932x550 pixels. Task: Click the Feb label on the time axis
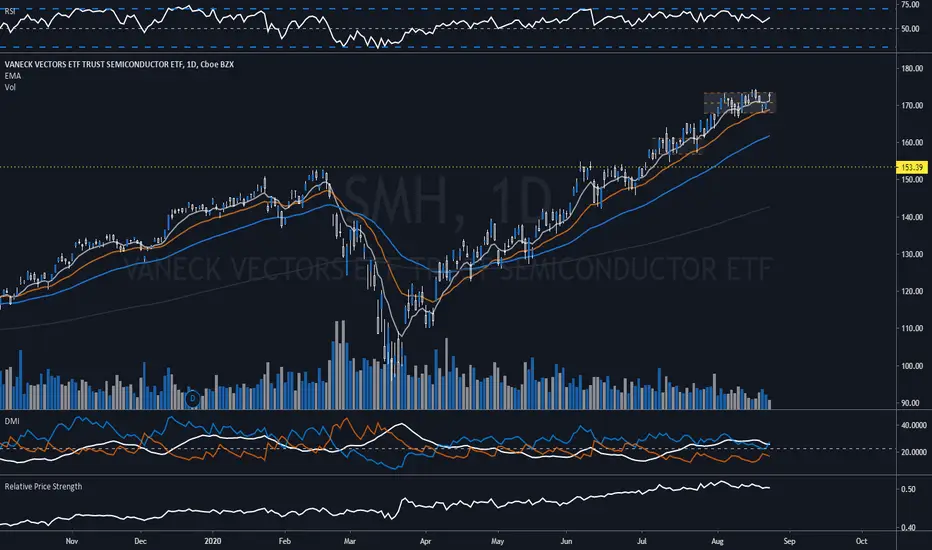click(285, 541)
